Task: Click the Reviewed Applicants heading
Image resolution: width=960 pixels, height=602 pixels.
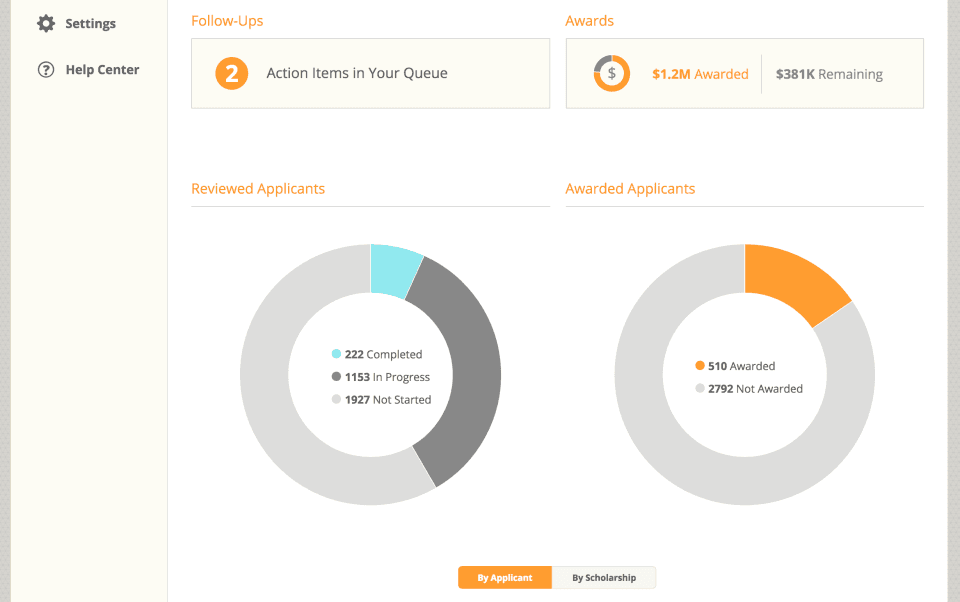Action: [x=258, y=188]
